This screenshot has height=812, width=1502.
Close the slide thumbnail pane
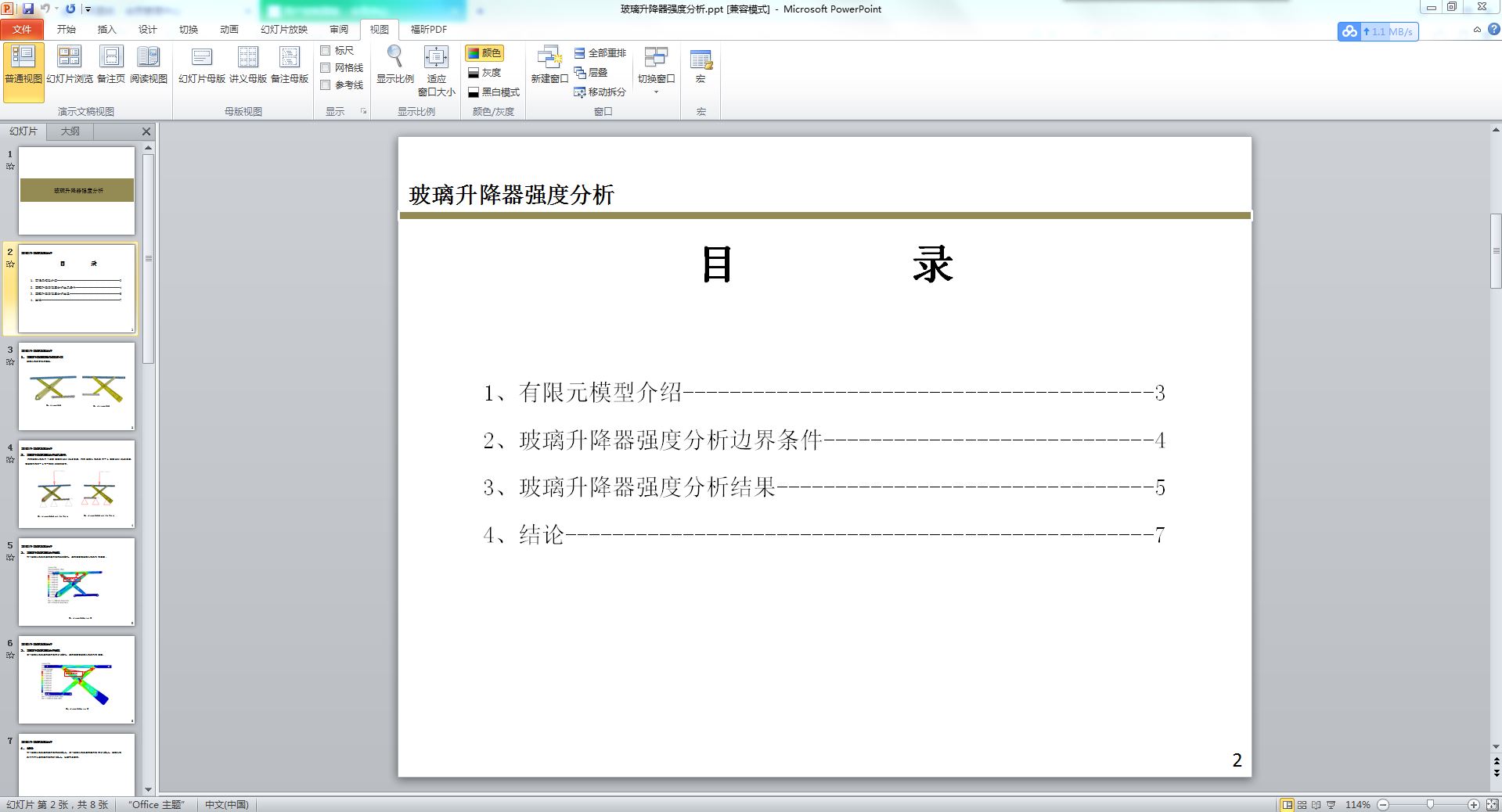(x=146, y=131)
